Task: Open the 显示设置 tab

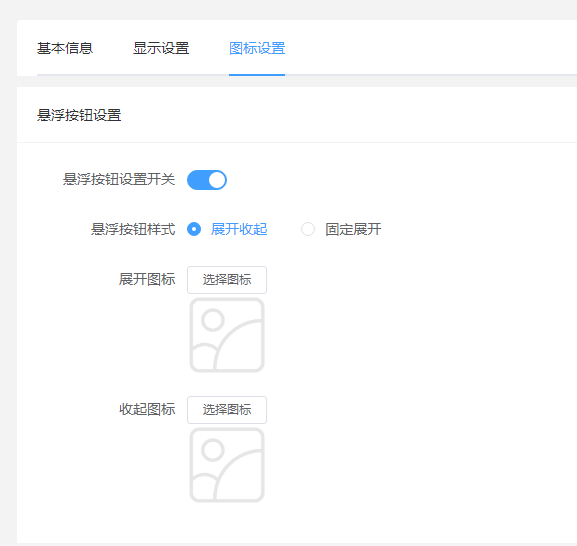Action: tap(161, 48)
